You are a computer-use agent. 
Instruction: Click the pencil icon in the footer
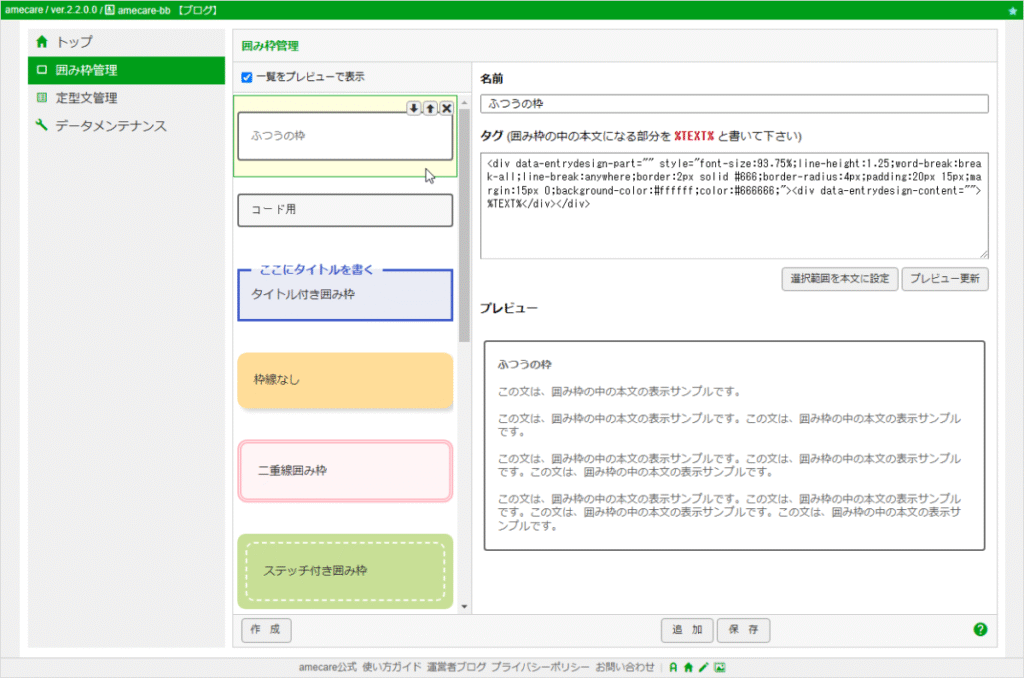coord(703,668)
